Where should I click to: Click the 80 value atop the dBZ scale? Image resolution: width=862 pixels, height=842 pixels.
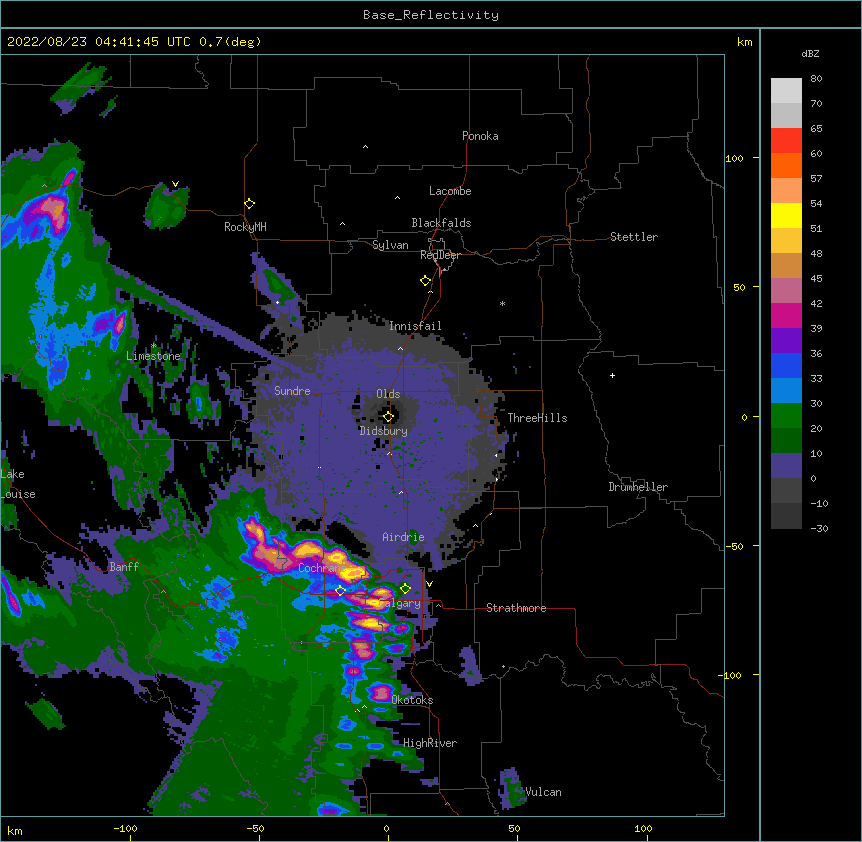816,79
